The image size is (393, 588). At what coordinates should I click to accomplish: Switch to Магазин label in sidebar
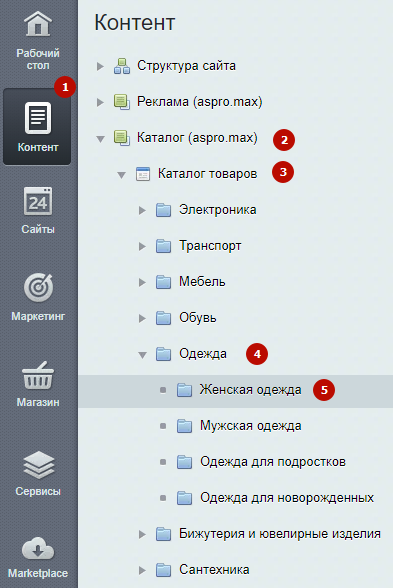click(x=38, y=402)
